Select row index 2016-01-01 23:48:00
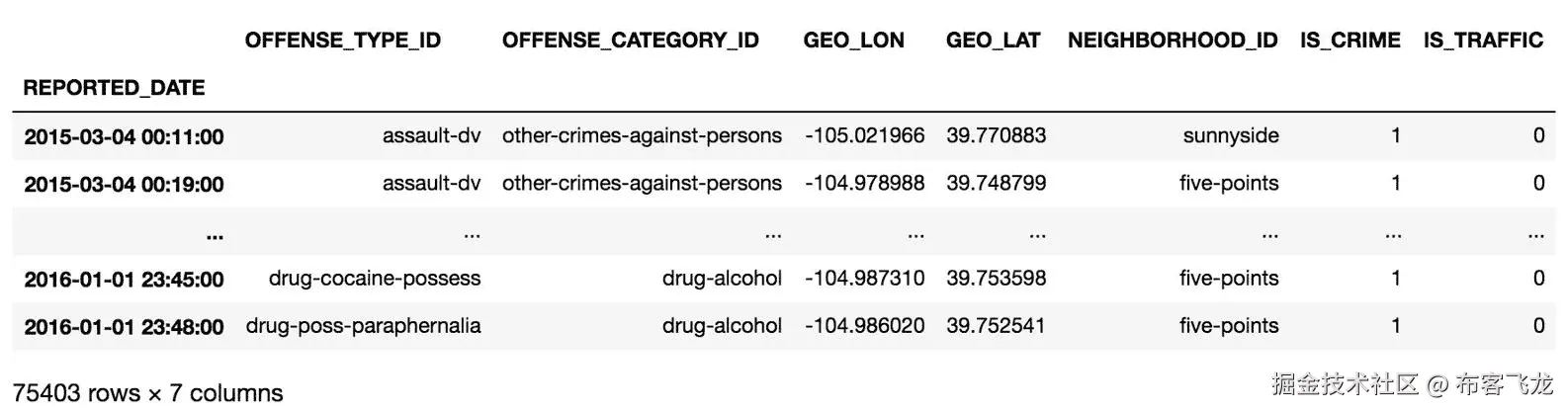 [124, 327]
